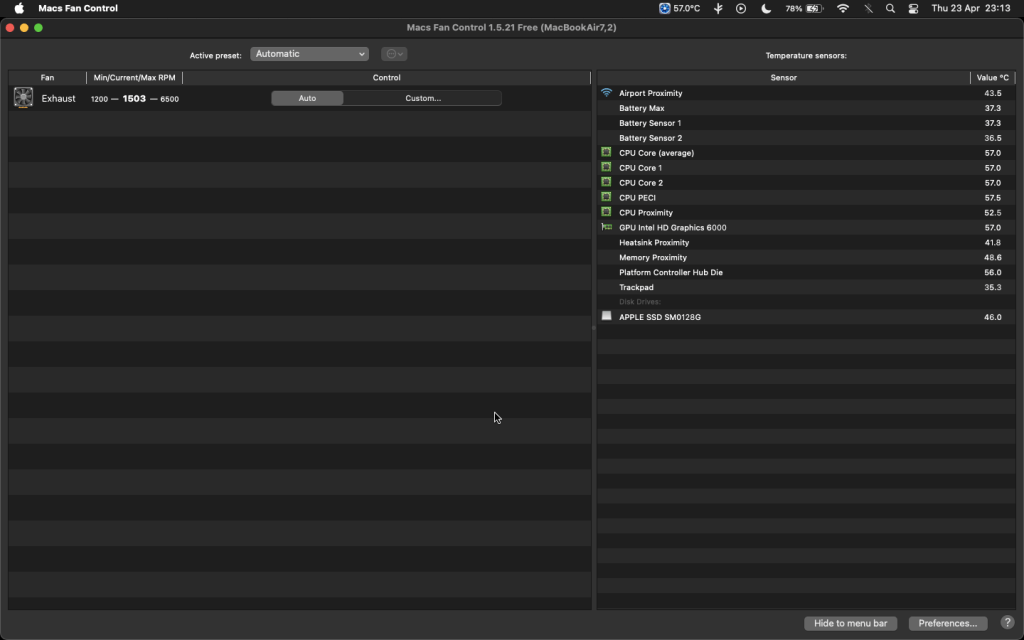Expand the preset options ellipsis menu
This screenshot has width=1024, height=640.
[x=394, y=54]
